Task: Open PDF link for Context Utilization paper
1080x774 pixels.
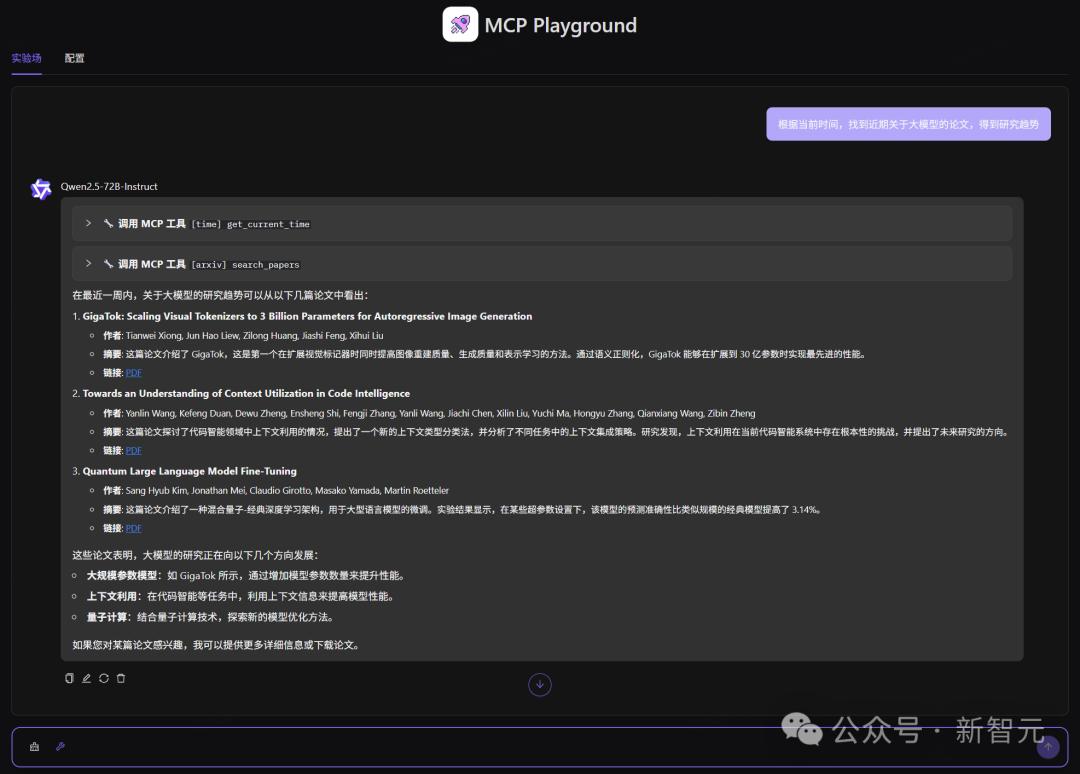Action: [x=134, y=450]
